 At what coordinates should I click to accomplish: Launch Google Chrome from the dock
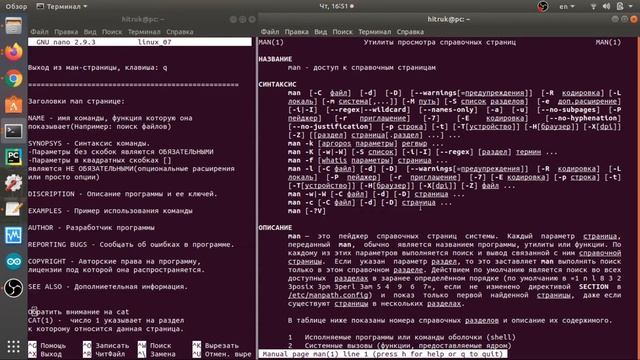click(x=13, y=78)
